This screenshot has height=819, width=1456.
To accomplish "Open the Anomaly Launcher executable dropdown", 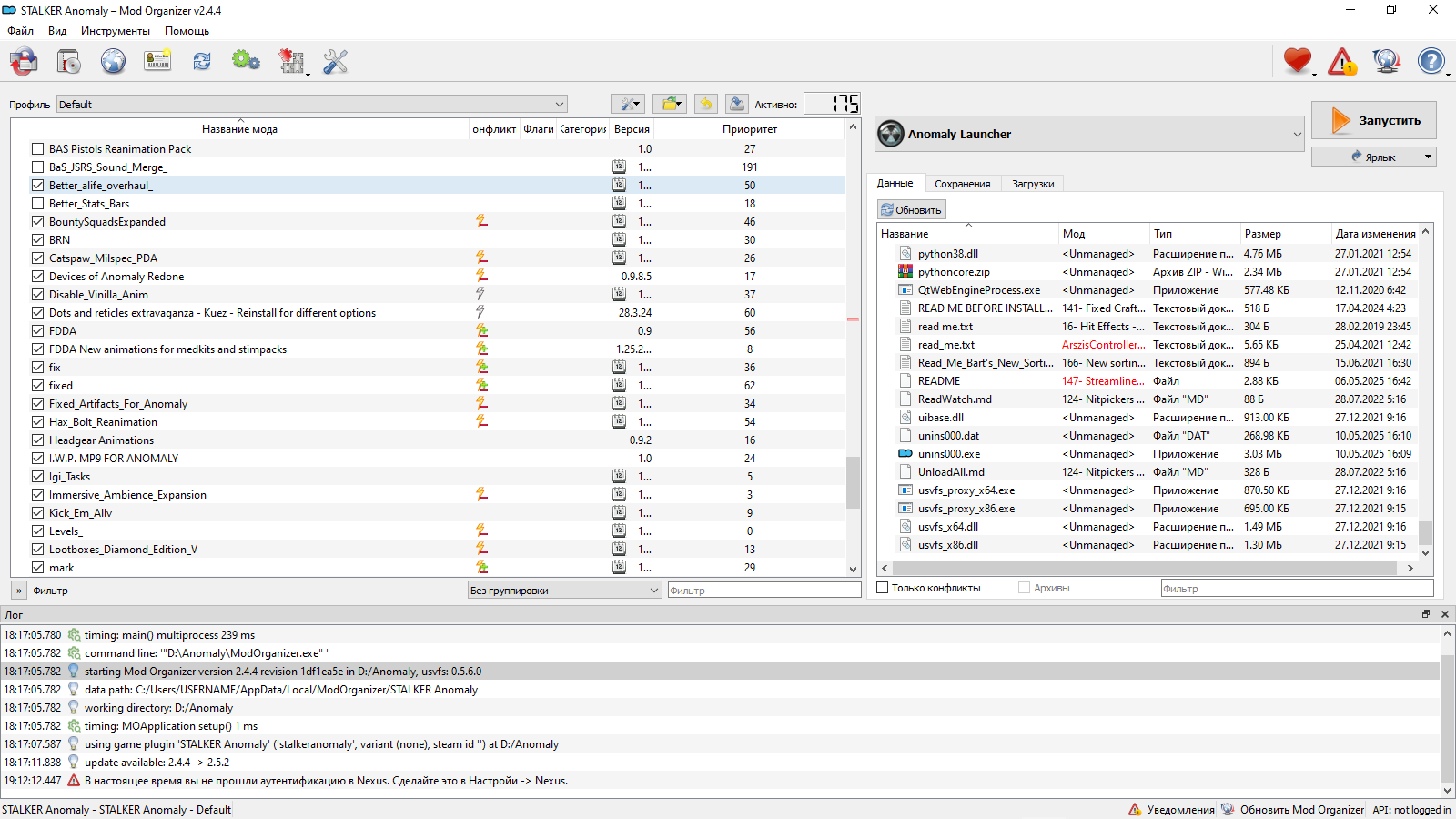I will [x=1089, y=134].
